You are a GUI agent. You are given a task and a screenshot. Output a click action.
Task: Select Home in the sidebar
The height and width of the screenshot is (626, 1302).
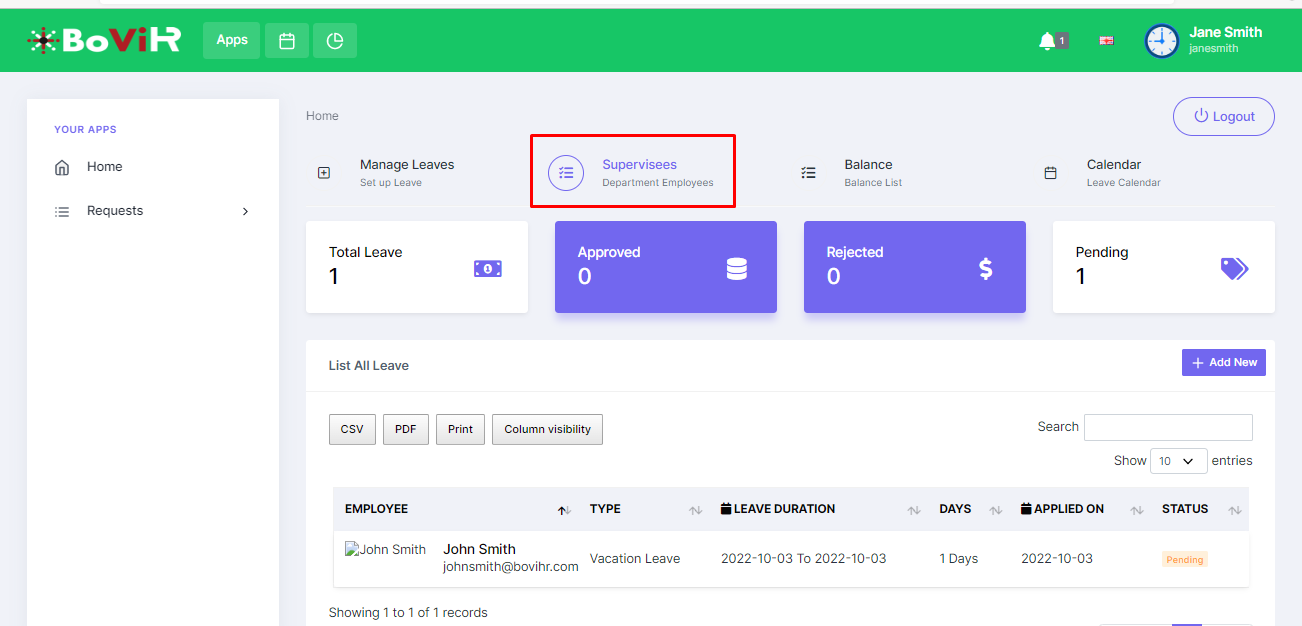104,167
